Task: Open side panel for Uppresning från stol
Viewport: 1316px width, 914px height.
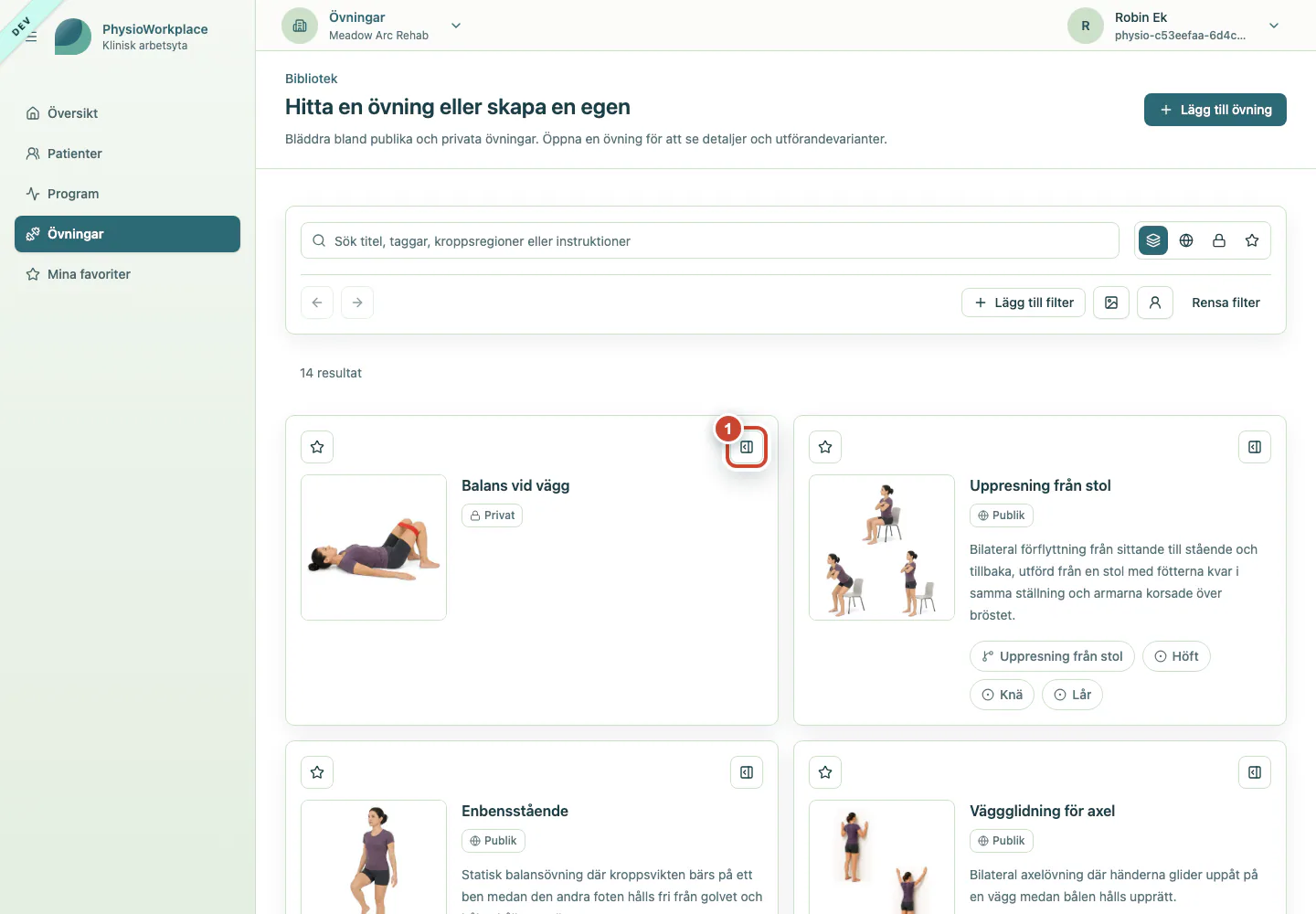Action: [x=1255, y=447]
